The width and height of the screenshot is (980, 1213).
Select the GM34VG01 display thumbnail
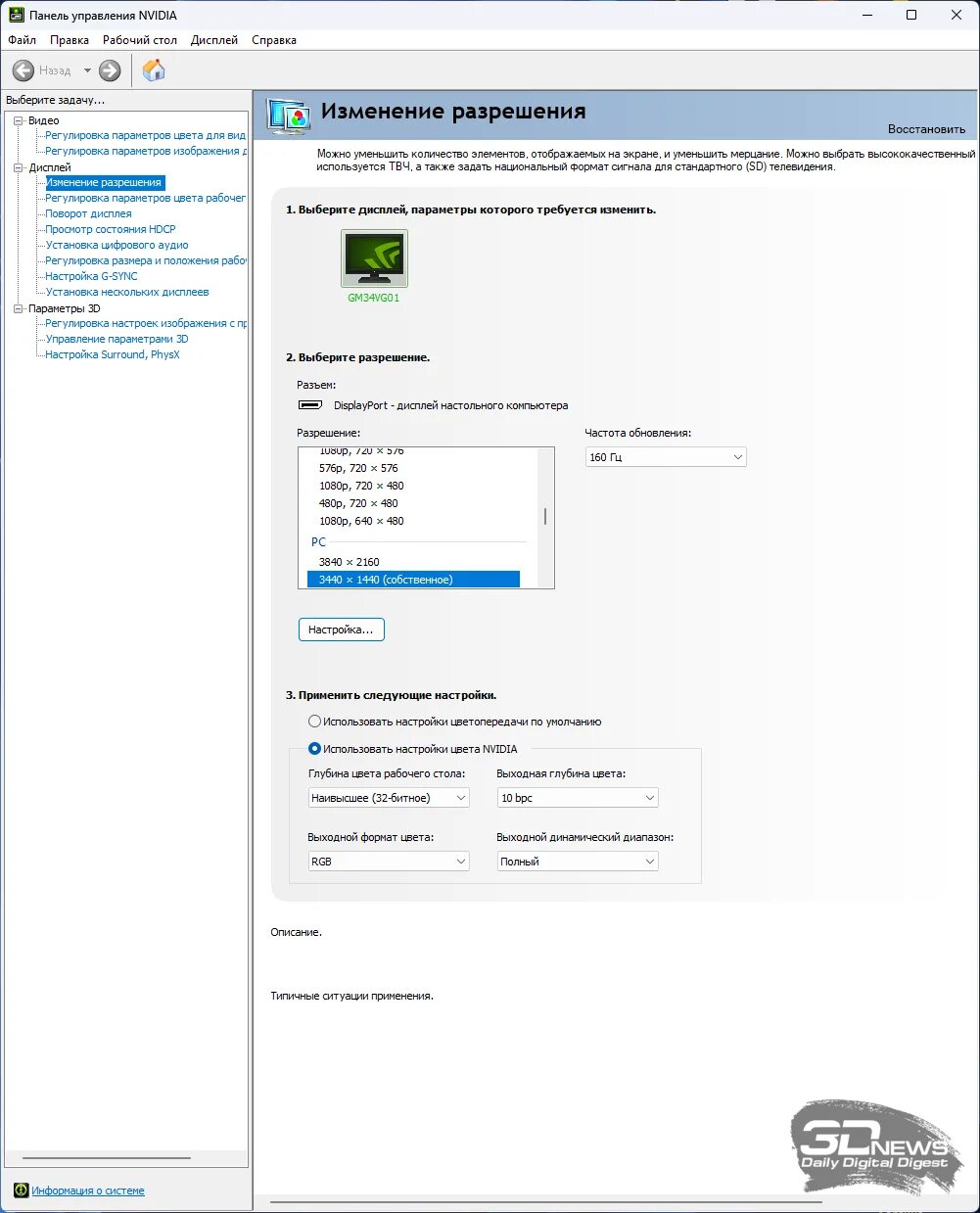click(374, 258)
